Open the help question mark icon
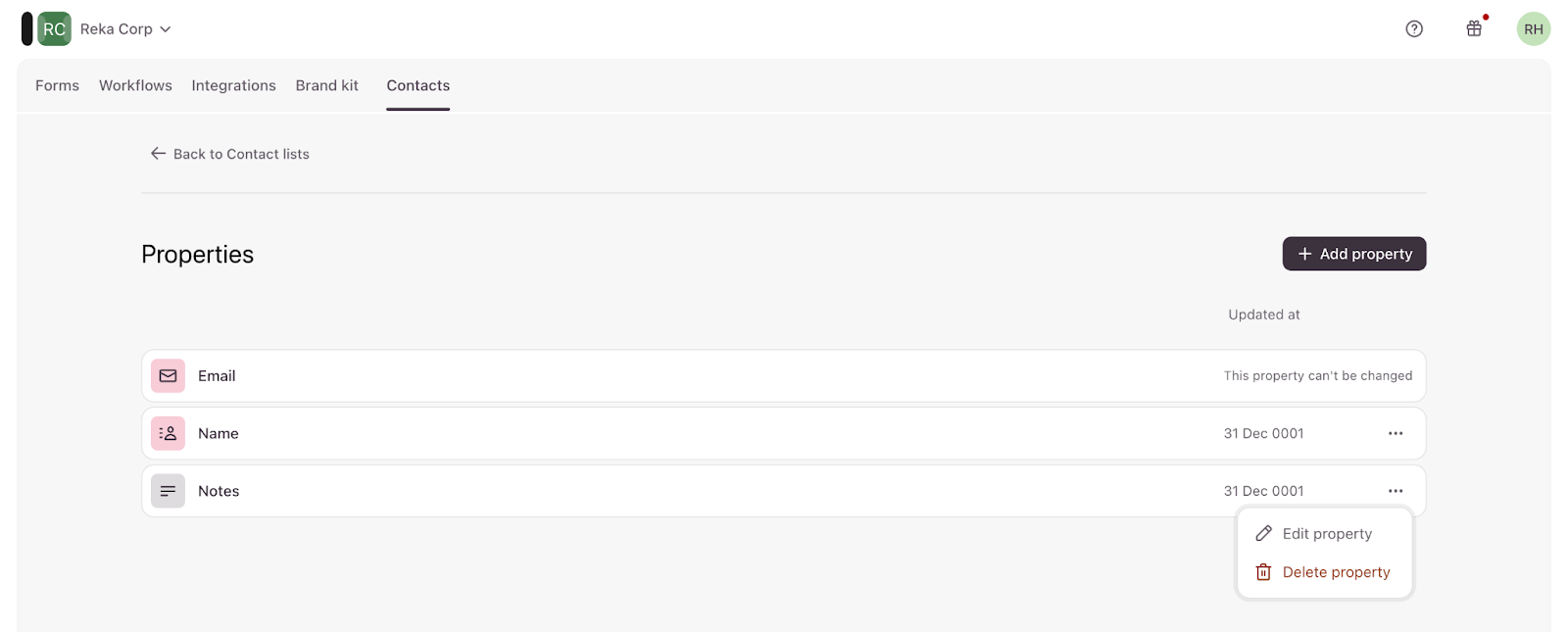The image size is (1568, 632). pyautogui.click(x=1414, y=29)
